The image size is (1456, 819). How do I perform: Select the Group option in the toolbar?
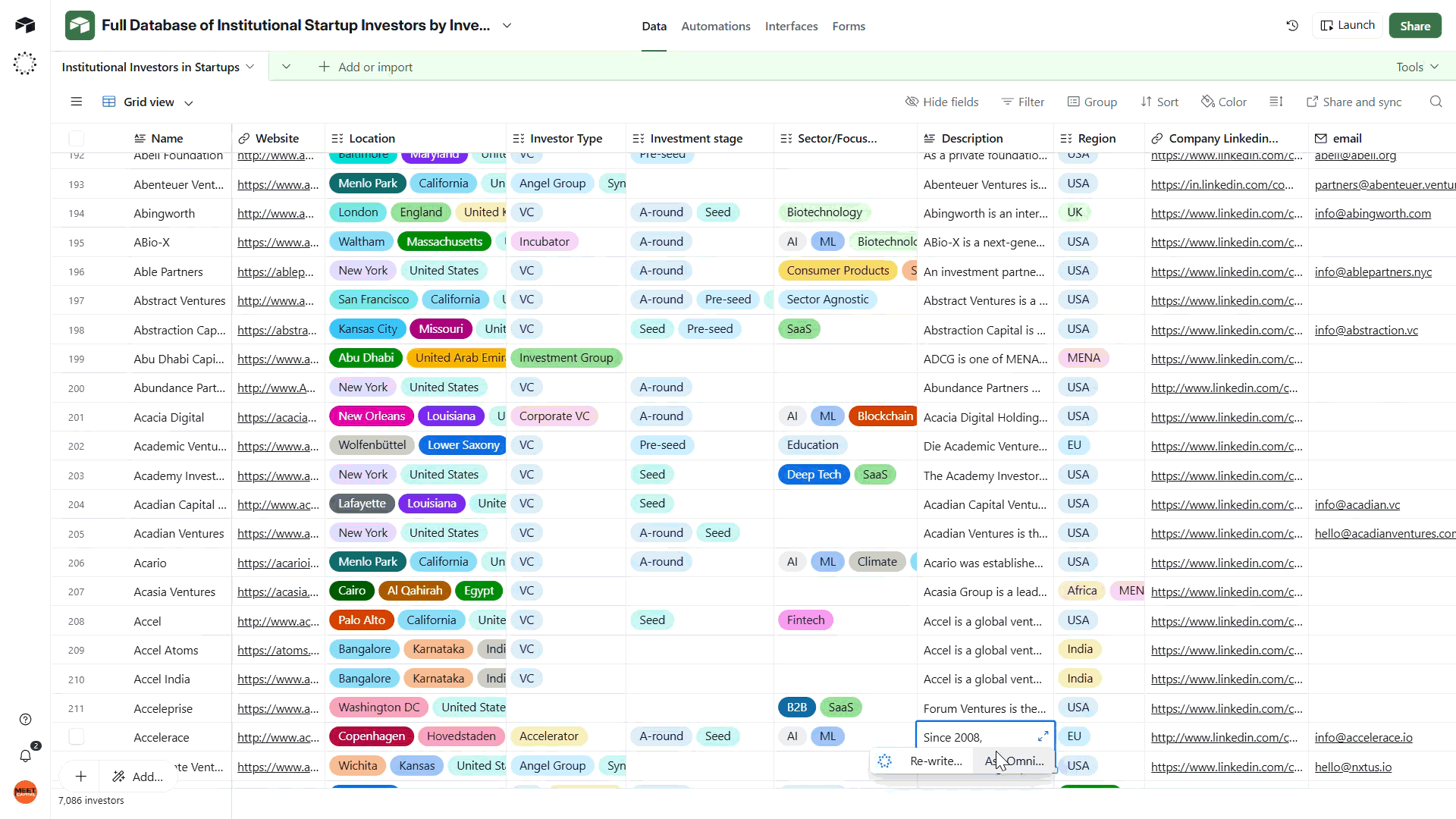1092,101
